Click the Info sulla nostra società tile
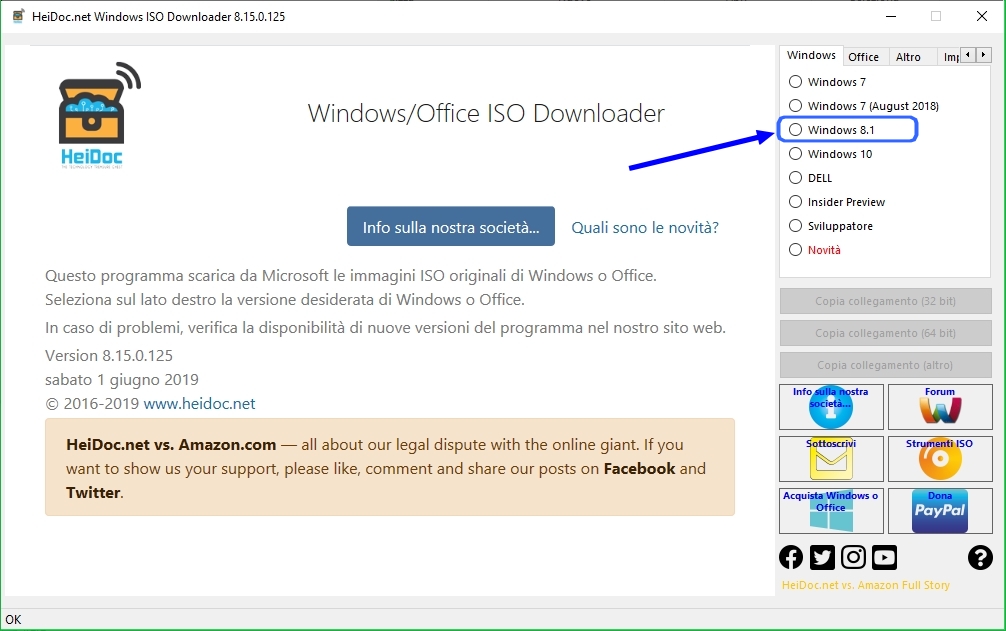The width and height of the screenshot is (1006, 631). tap(831, 407)
